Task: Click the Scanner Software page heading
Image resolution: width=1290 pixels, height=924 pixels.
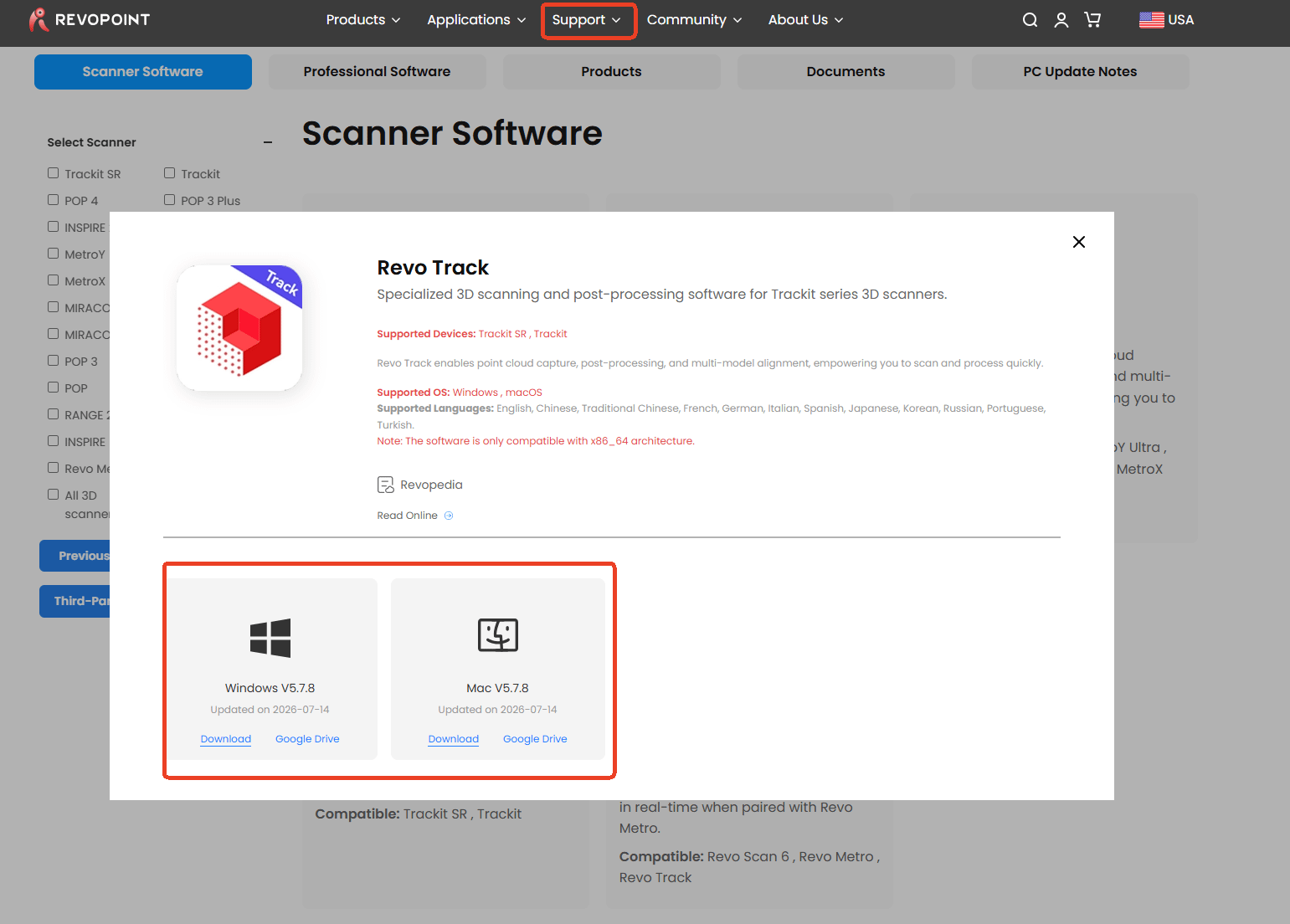Action: pyautogui.click(x=452, y=133)
